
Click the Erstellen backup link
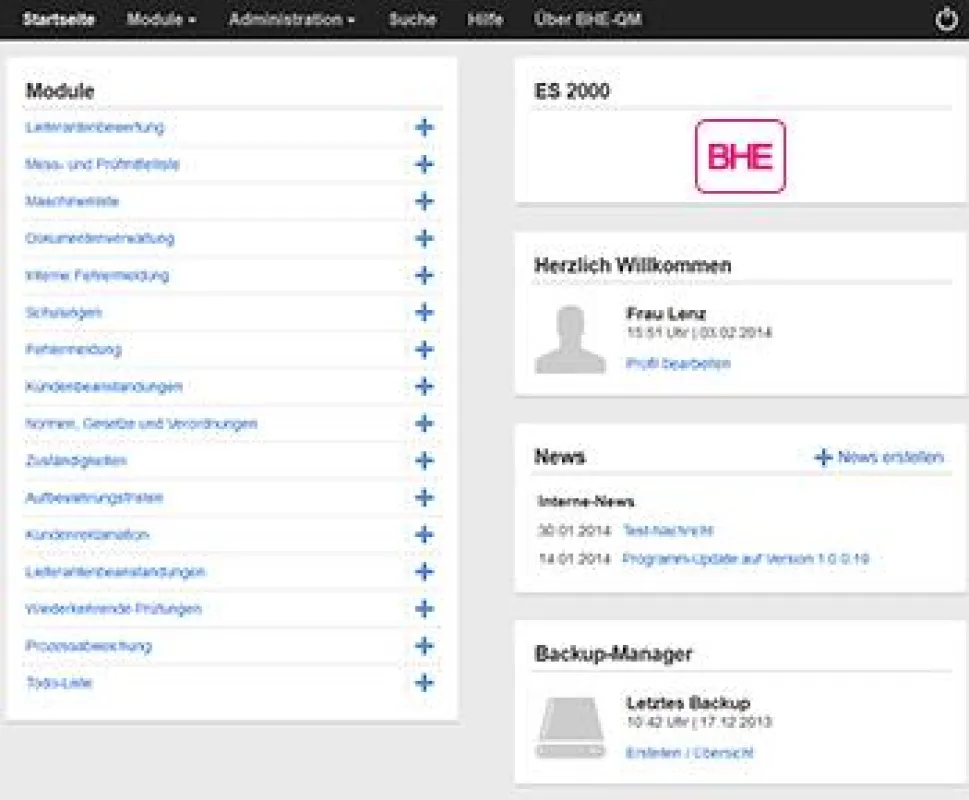click(x=653, y=753)
